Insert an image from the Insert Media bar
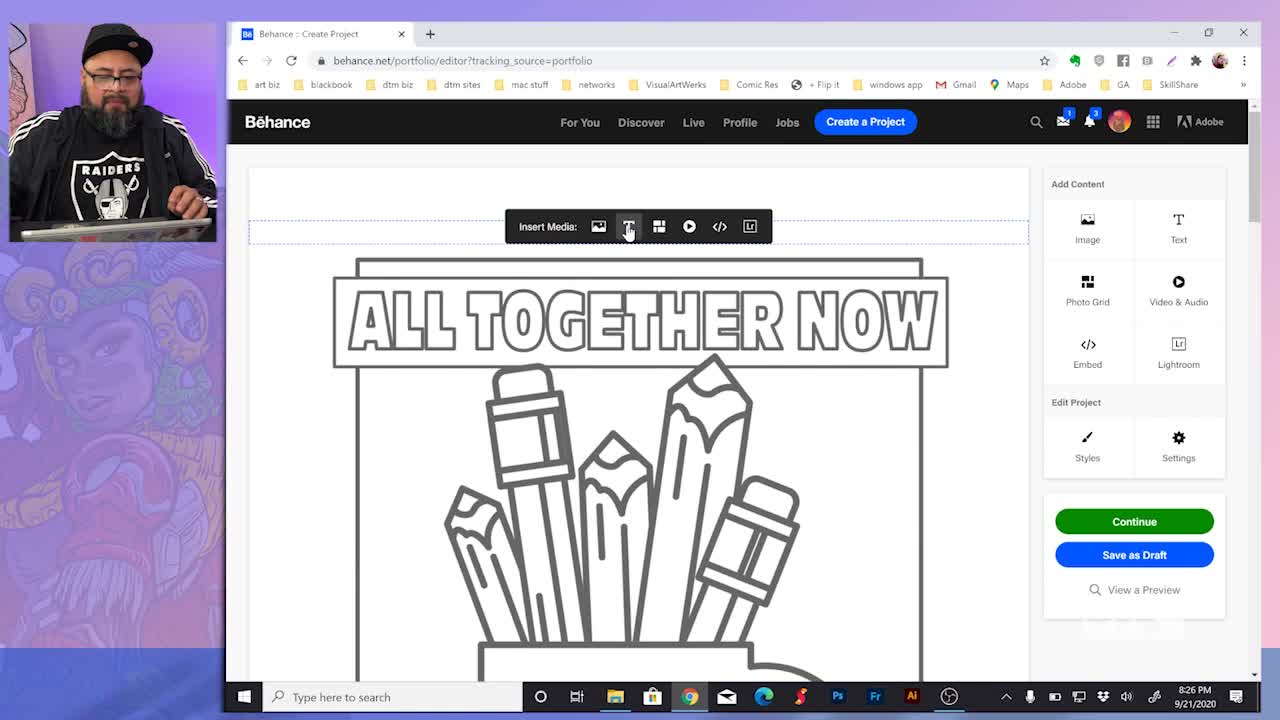The height and width of the screenshot is (720, 1280). click(598, 226)
